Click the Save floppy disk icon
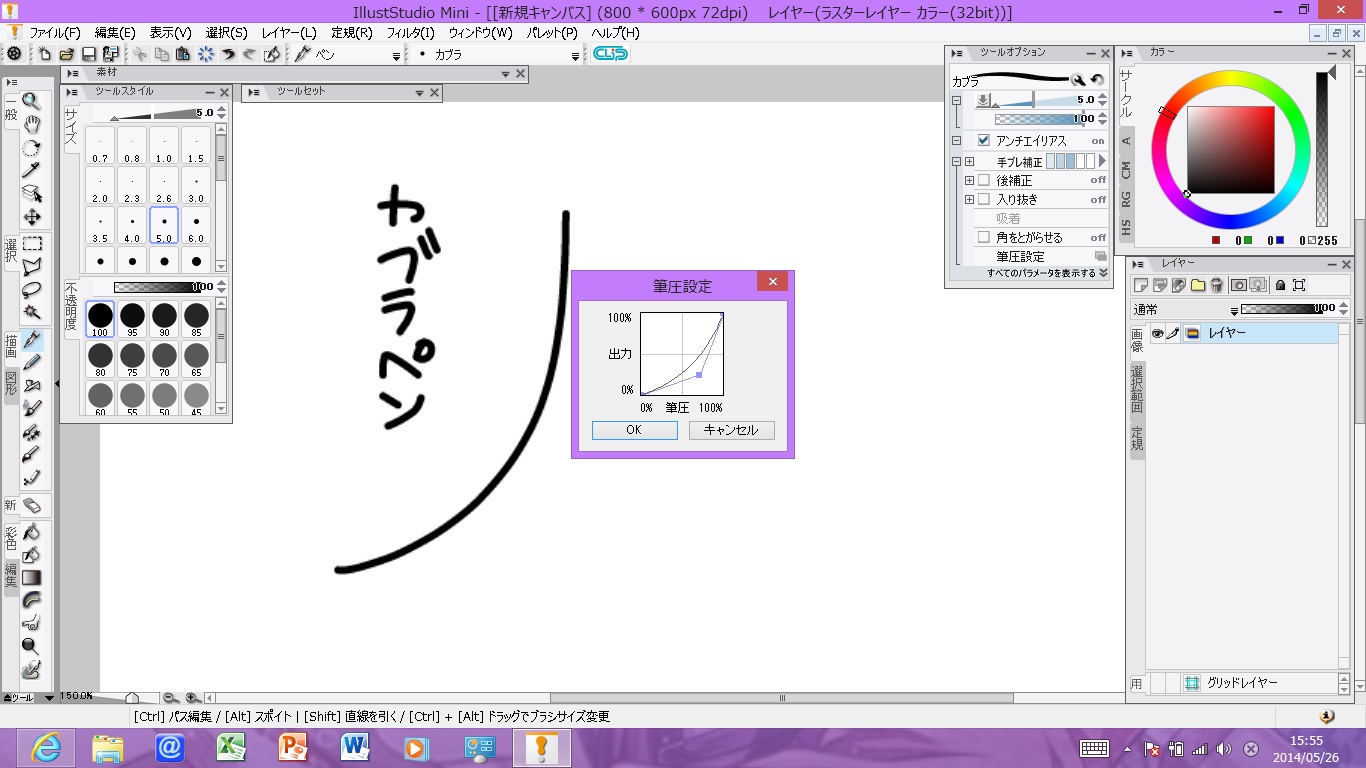Screen dimensions: 1366x768 (x=88, y=54)
